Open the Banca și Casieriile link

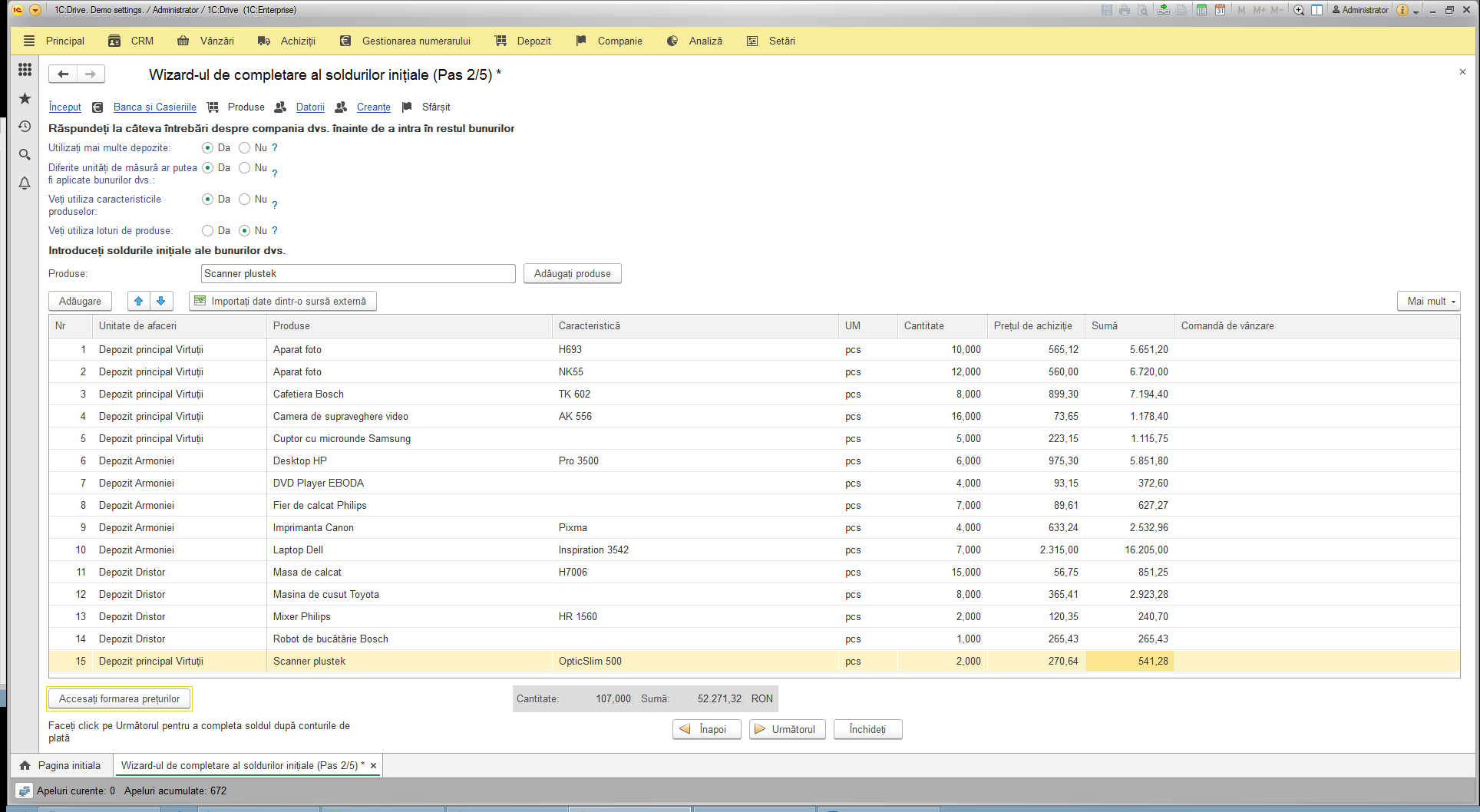click(x=155, y=107)
